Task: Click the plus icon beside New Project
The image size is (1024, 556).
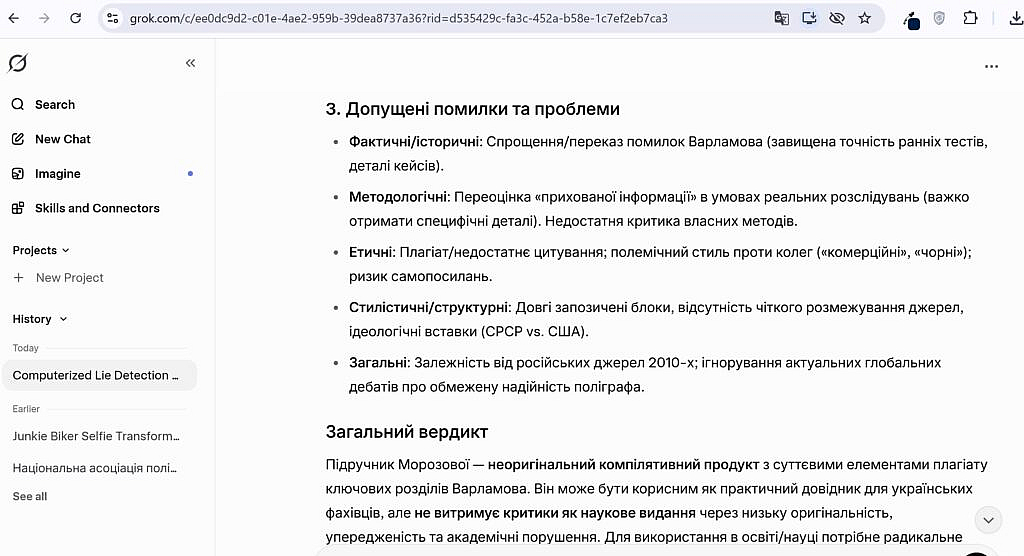Action: point(19,278)
